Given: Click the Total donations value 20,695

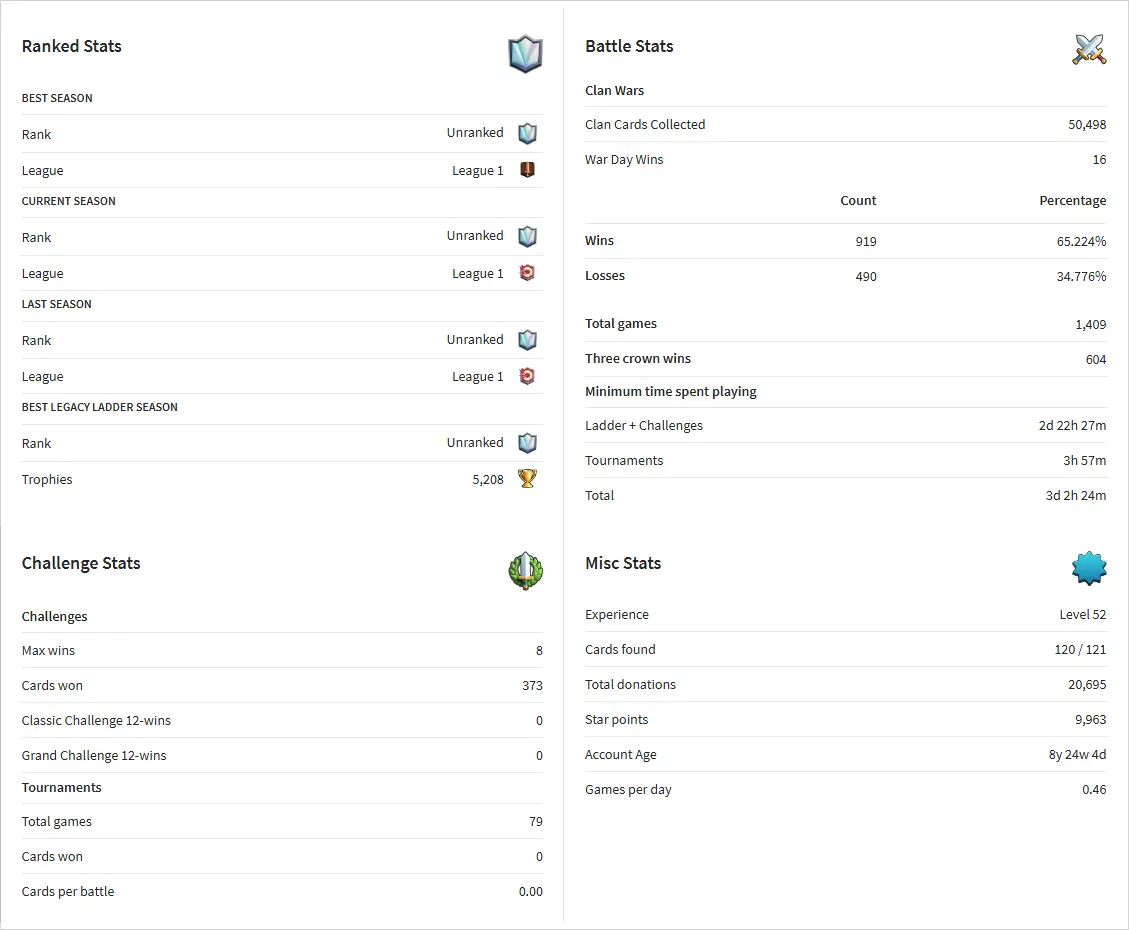Looking at the screenshot, I should point(1087,685).
